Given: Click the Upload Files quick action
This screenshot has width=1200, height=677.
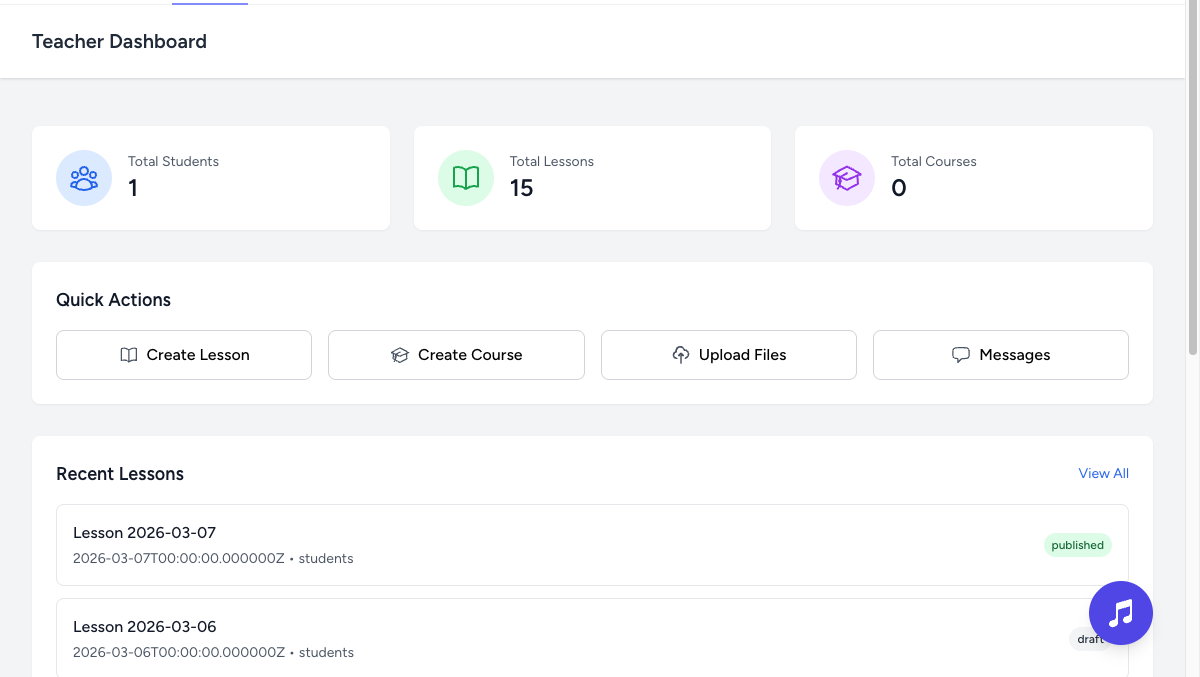Looking at the screenshot, I should pos(728,354).
